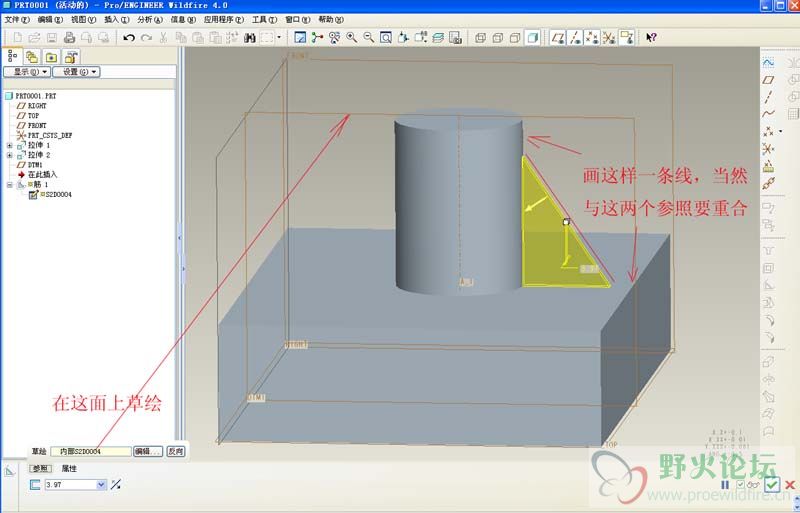Click the orient mode icon
Viewport: 800px width, 513px height.
coord(335,37)
